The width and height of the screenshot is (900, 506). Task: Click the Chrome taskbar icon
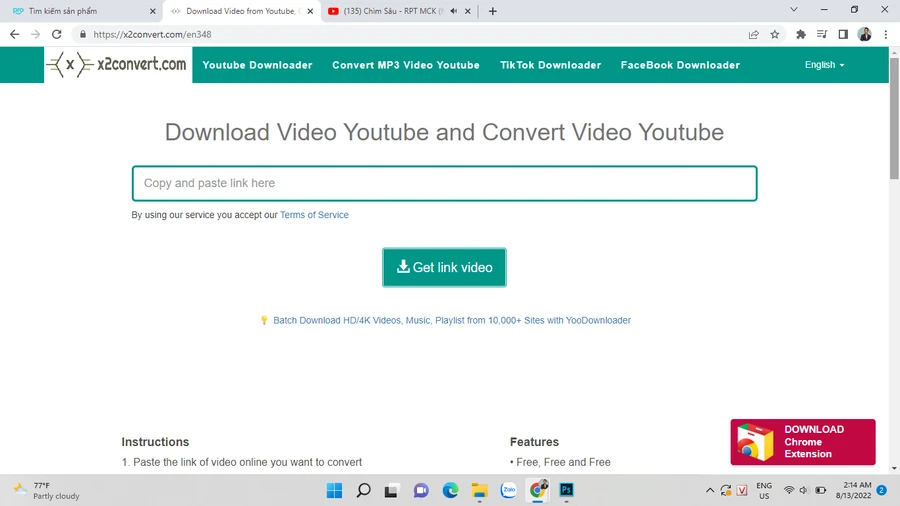[538, 491]
